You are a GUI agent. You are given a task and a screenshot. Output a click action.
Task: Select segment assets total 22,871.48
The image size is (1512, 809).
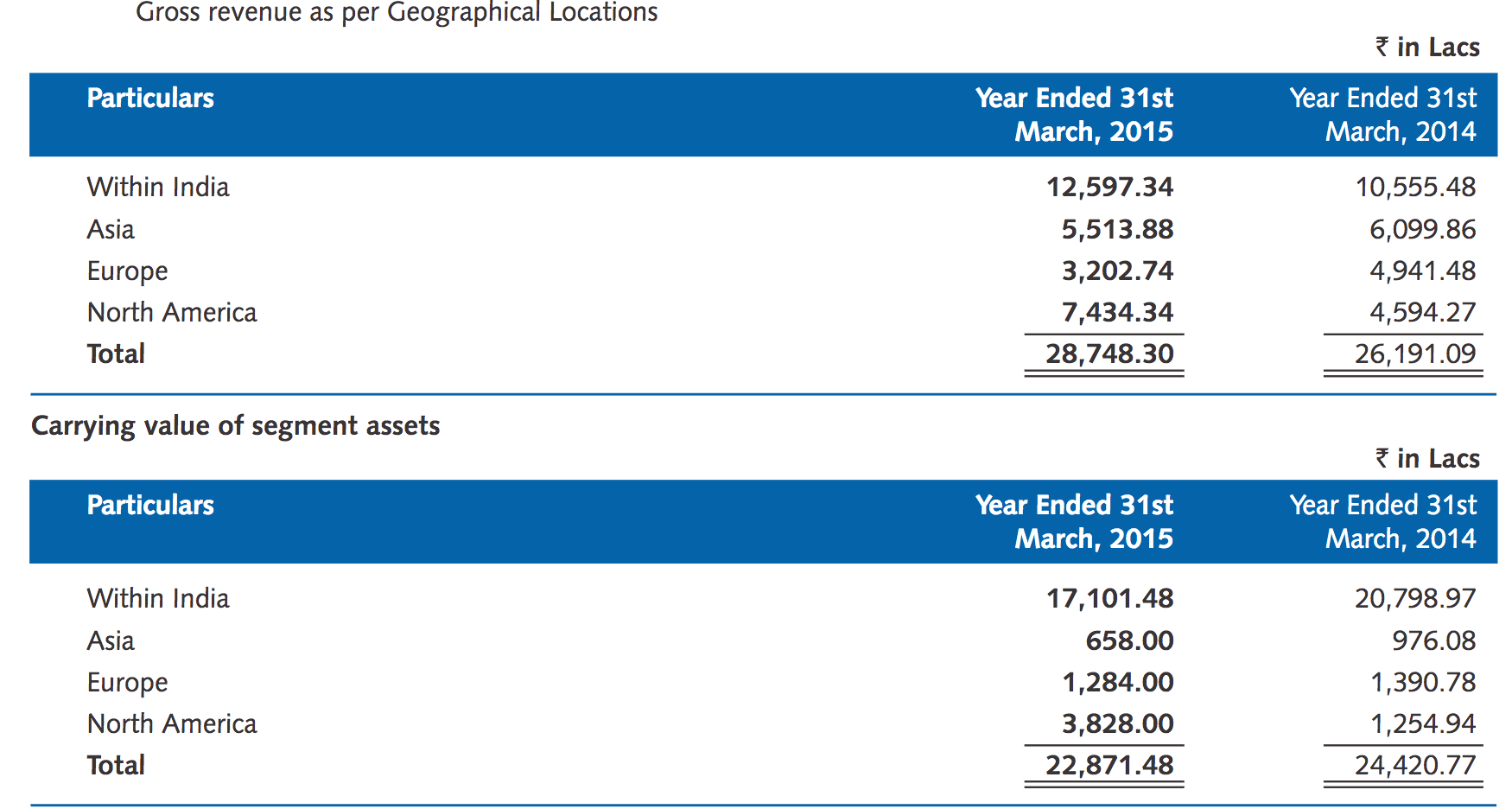click(1109, 765)
